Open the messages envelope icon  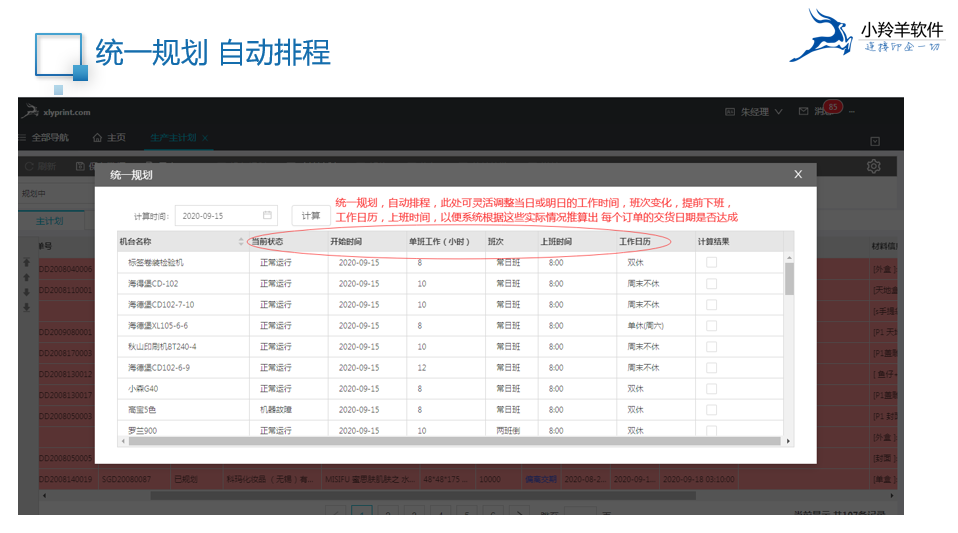click(803, 111)
